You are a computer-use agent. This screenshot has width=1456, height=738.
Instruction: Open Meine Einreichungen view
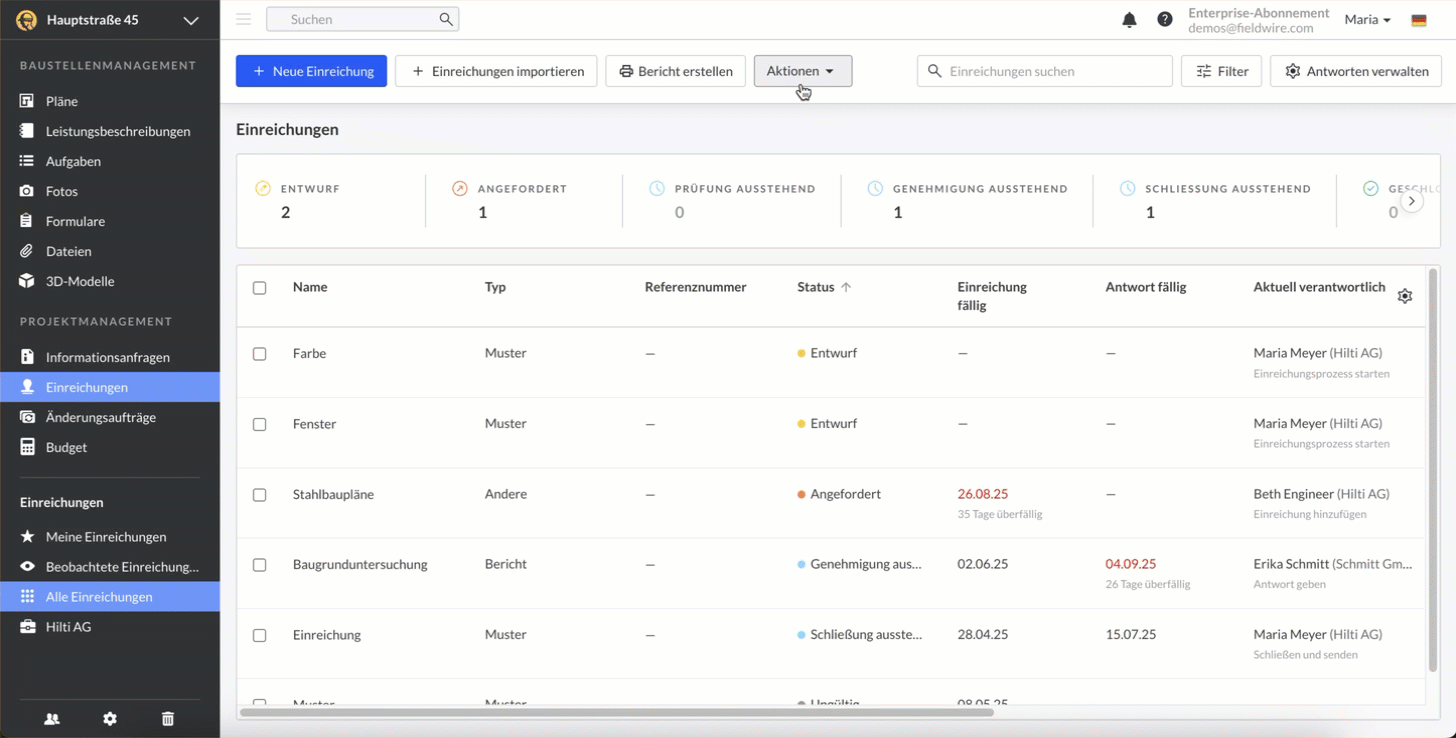tap(106, 537)
